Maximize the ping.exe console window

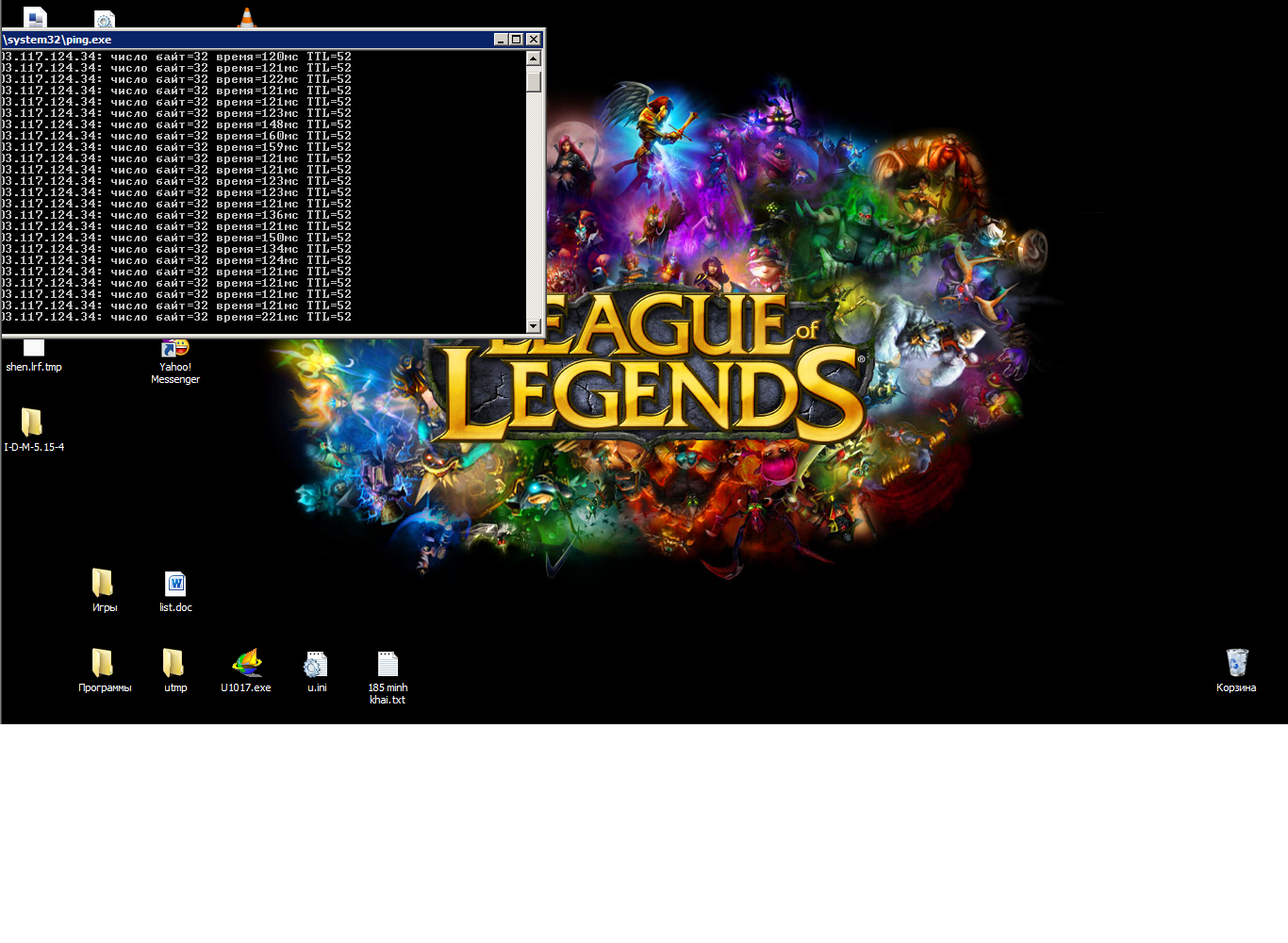click(516, 40)
